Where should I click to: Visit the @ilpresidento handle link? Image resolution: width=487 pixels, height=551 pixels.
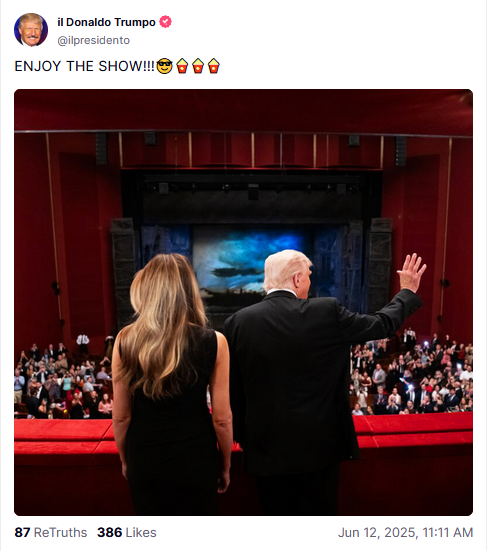pyautogui.click(x=93, y=40)
